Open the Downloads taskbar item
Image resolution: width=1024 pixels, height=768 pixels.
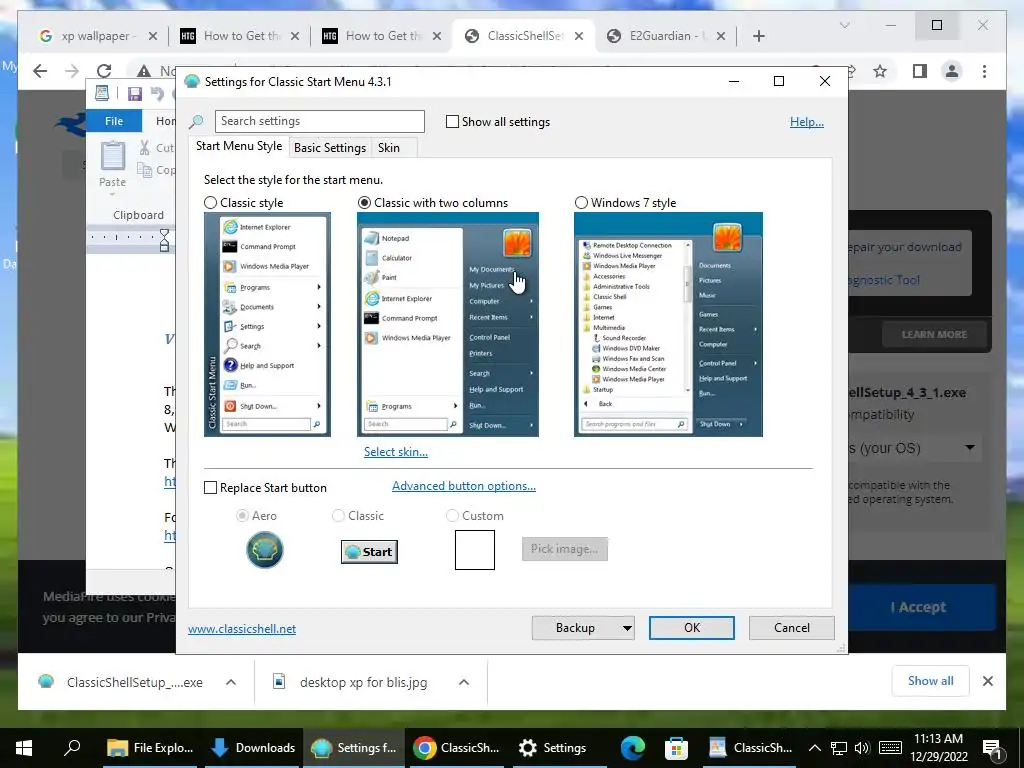[253, 748]
